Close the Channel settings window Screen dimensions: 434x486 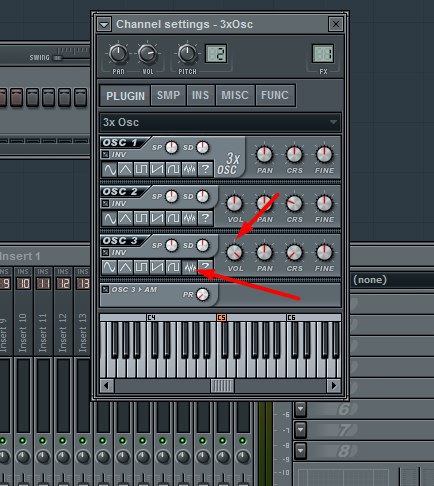tap(336, 24)
